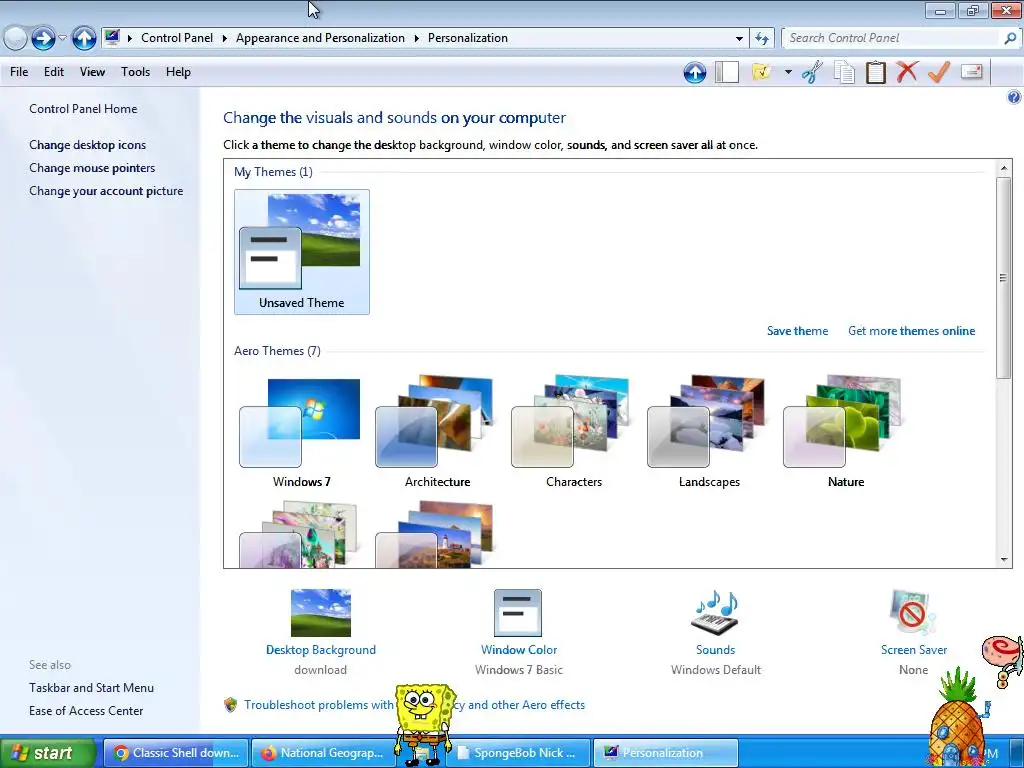The width and height of the screenshot is (1024, 768).
Task: Select the Windows 7 Aero theme
Action: 302,432
